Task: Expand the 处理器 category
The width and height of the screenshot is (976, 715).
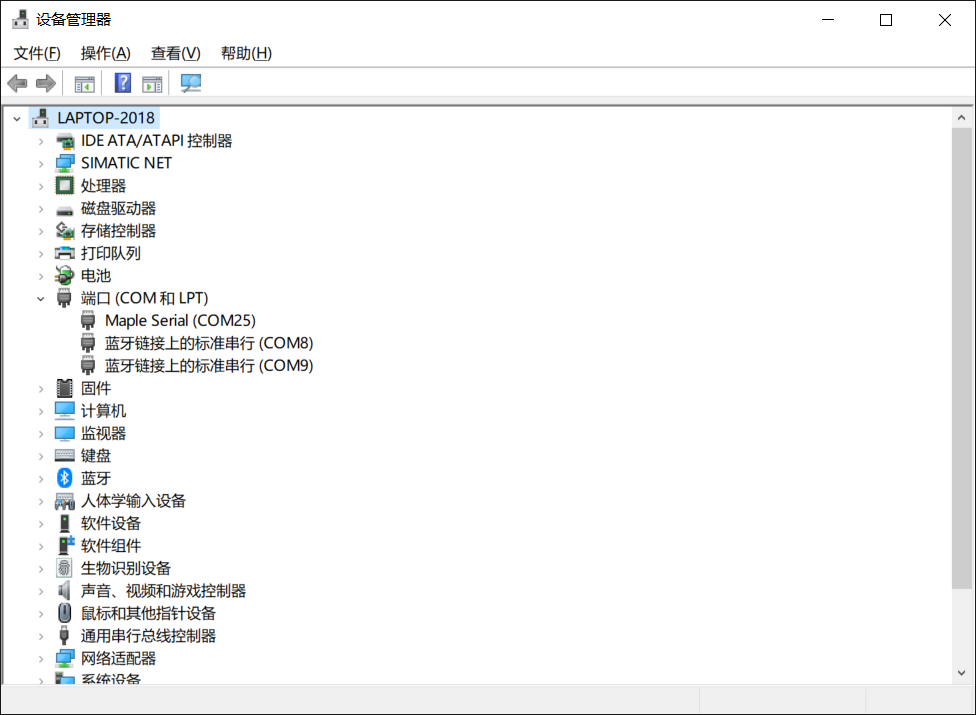Action: click(41, 185)
